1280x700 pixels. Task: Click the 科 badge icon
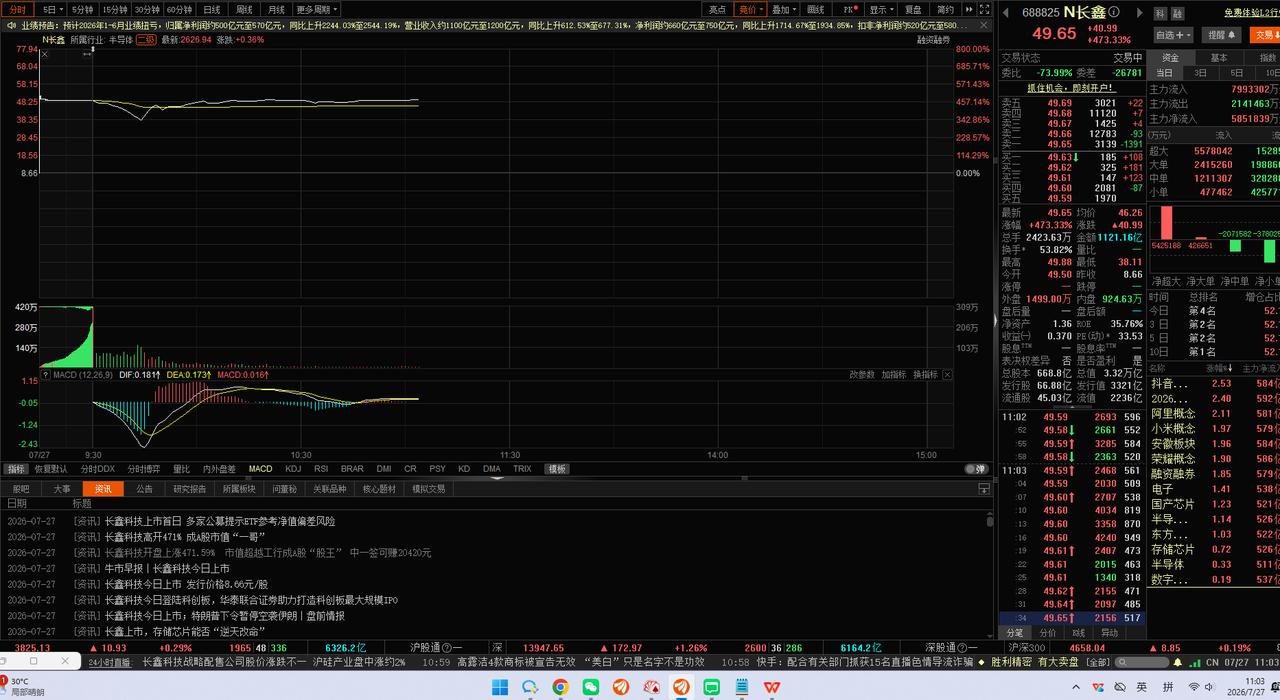pyautogui.click(x=1160, y=13)
